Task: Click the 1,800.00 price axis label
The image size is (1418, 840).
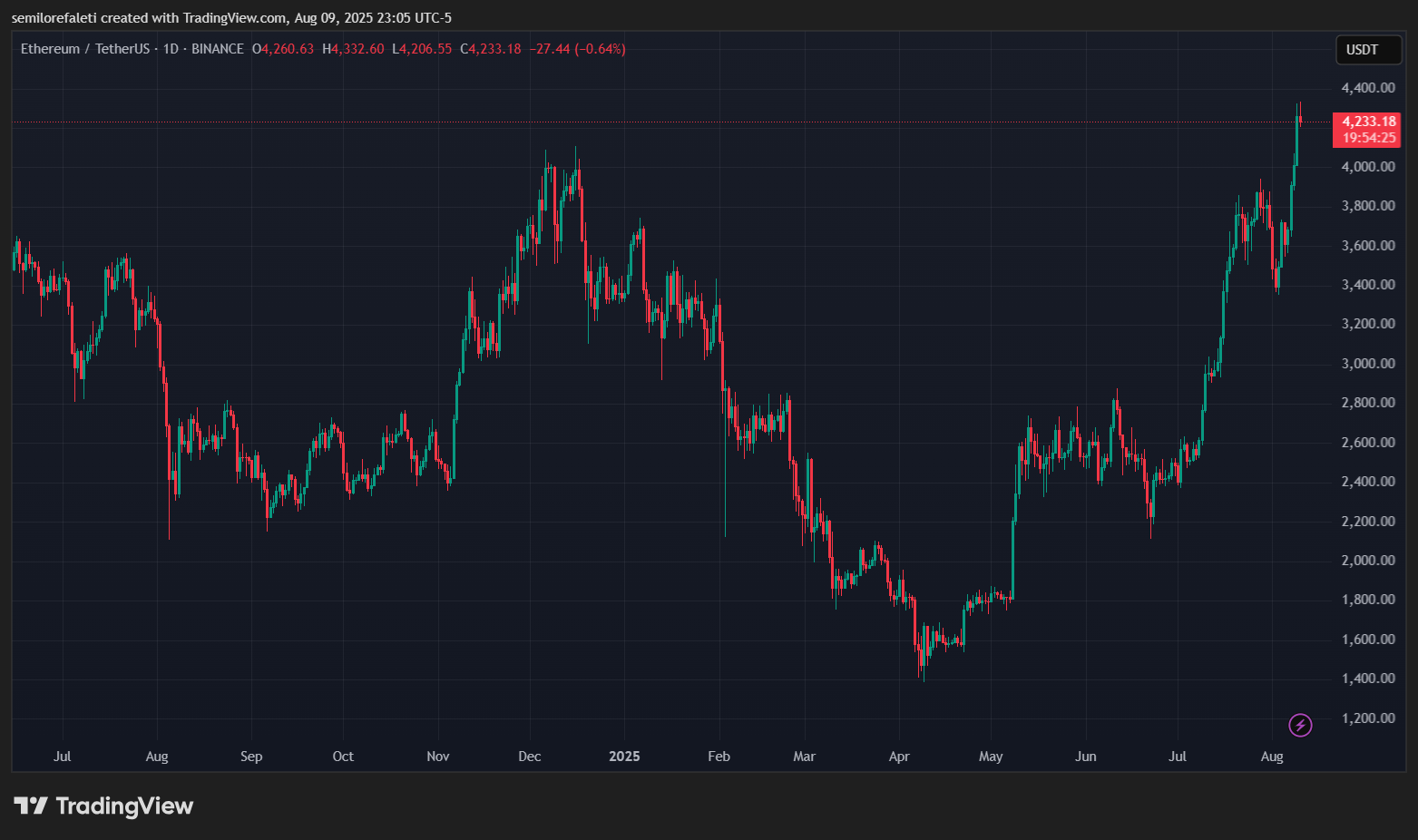Action: 1368,600
